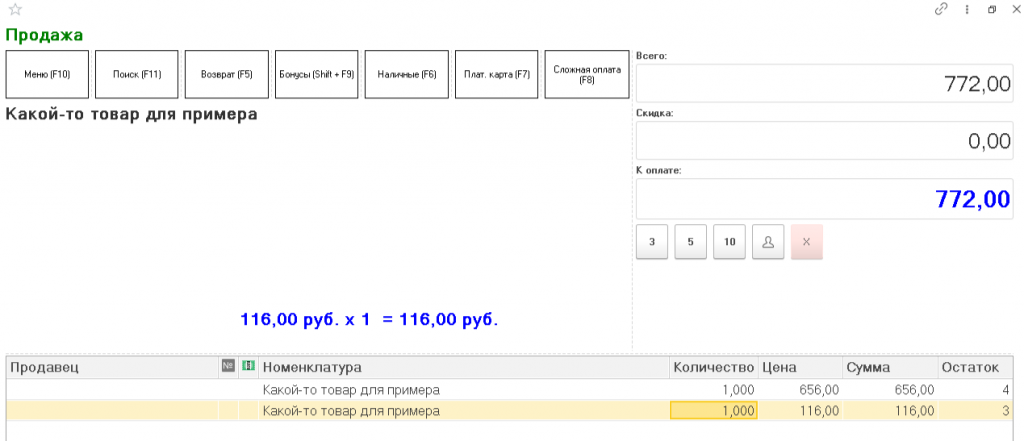1024x441 pixels.
Task: Copy link to this form icon
Action: (941, 9)
